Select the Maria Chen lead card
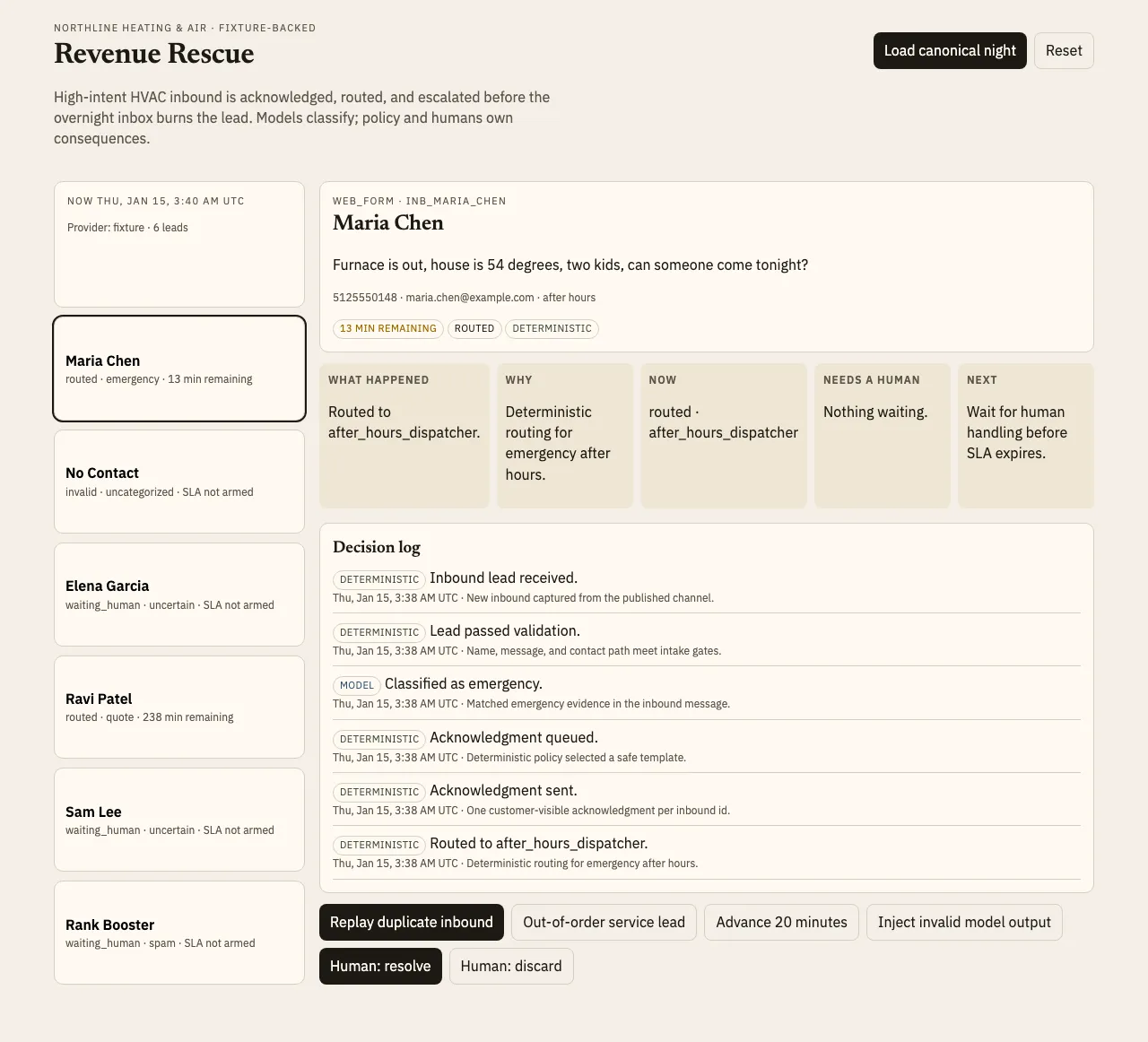1148x1042 pixels. click(179, 369)
